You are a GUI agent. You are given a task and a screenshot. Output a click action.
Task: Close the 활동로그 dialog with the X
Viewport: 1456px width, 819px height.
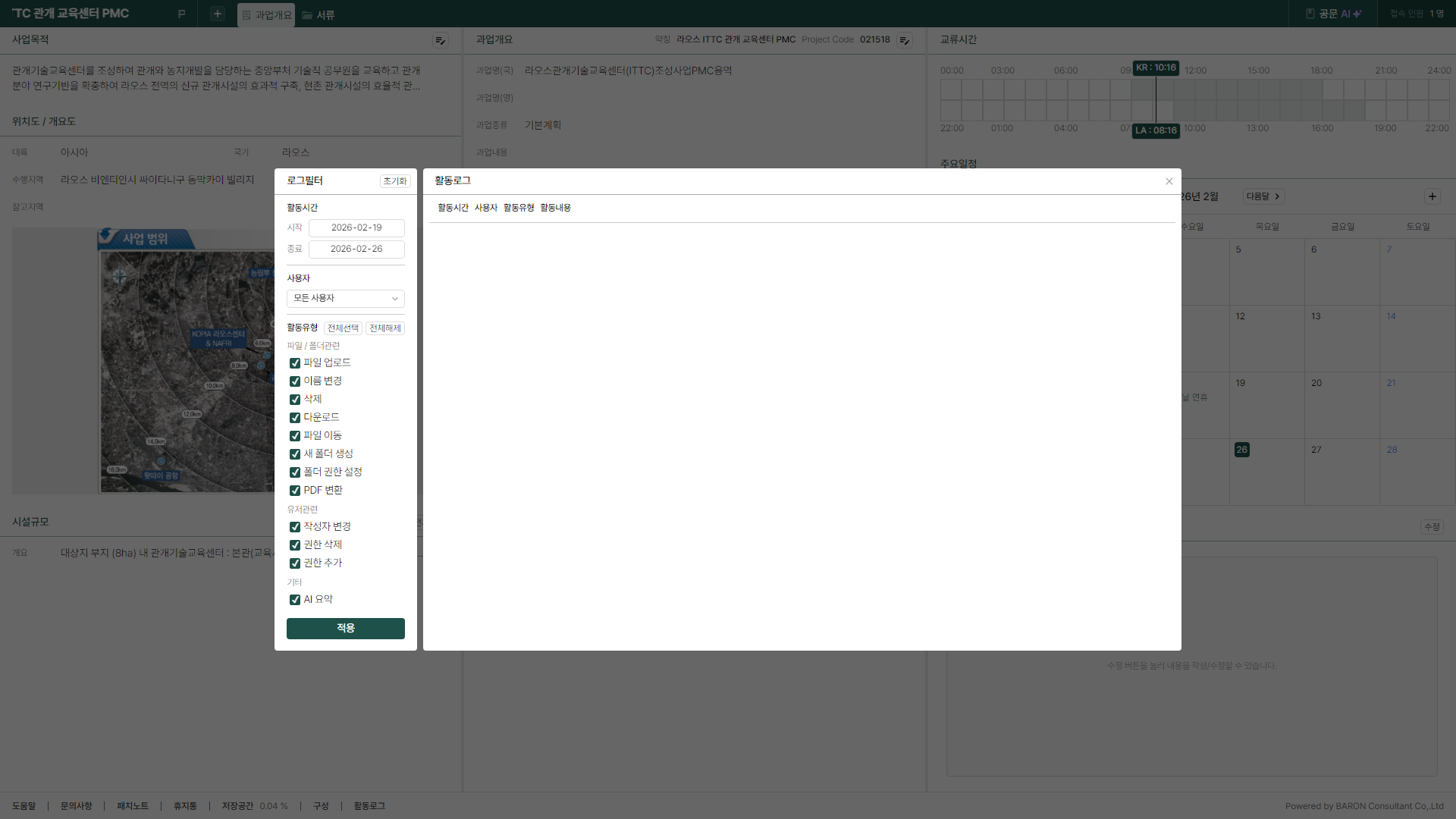[x=1169, y=181]
